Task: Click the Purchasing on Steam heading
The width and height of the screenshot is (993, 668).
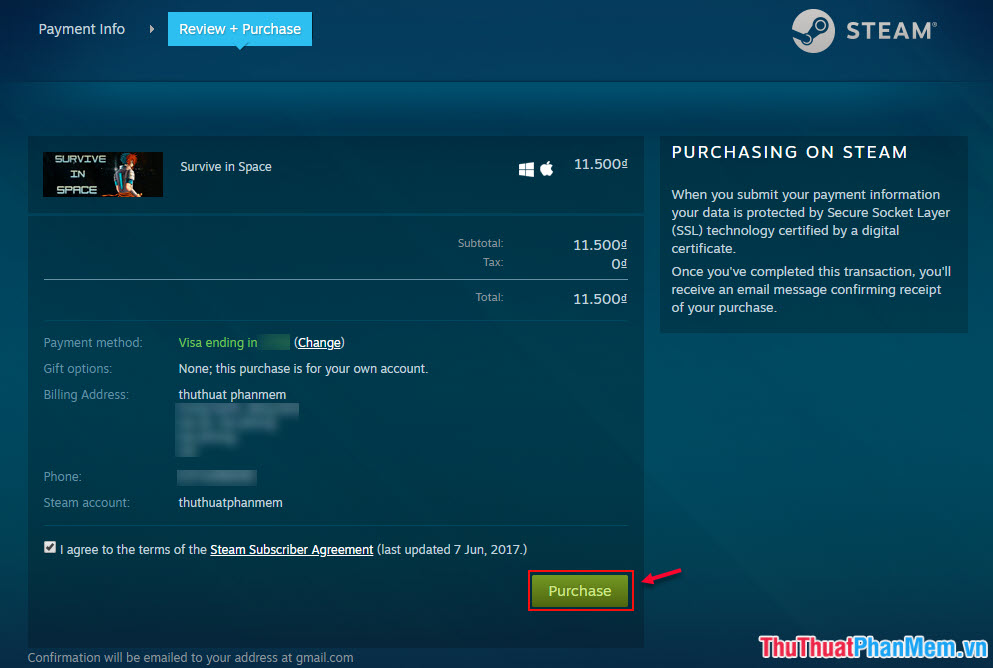Action: tap(790, 152)
